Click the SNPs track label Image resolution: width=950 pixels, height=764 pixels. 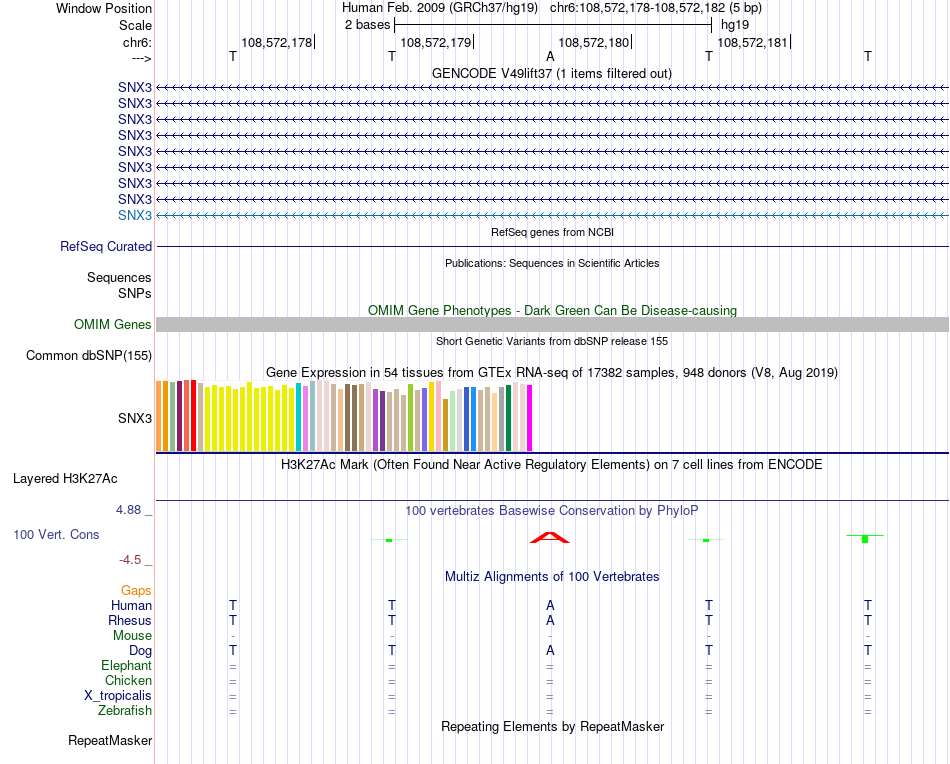pyautogui.click(x=135, y=293)
